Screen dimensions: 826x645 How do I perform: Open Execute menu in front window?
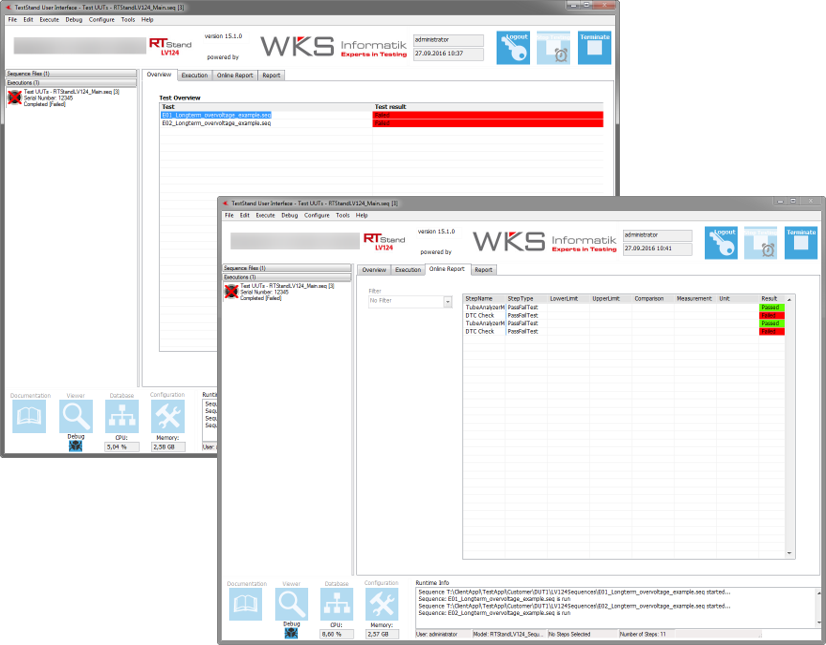[266, 215]
